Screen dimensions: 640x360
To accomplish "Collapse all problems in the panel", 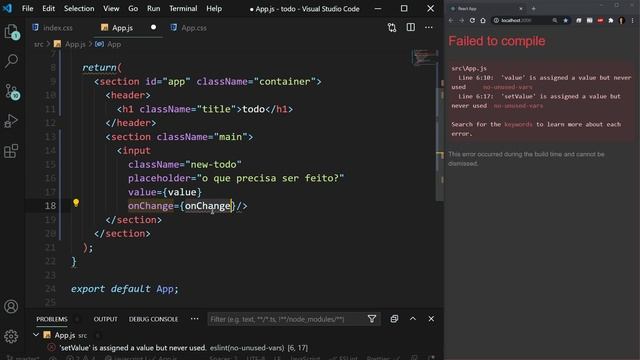I will pos(394,319).
